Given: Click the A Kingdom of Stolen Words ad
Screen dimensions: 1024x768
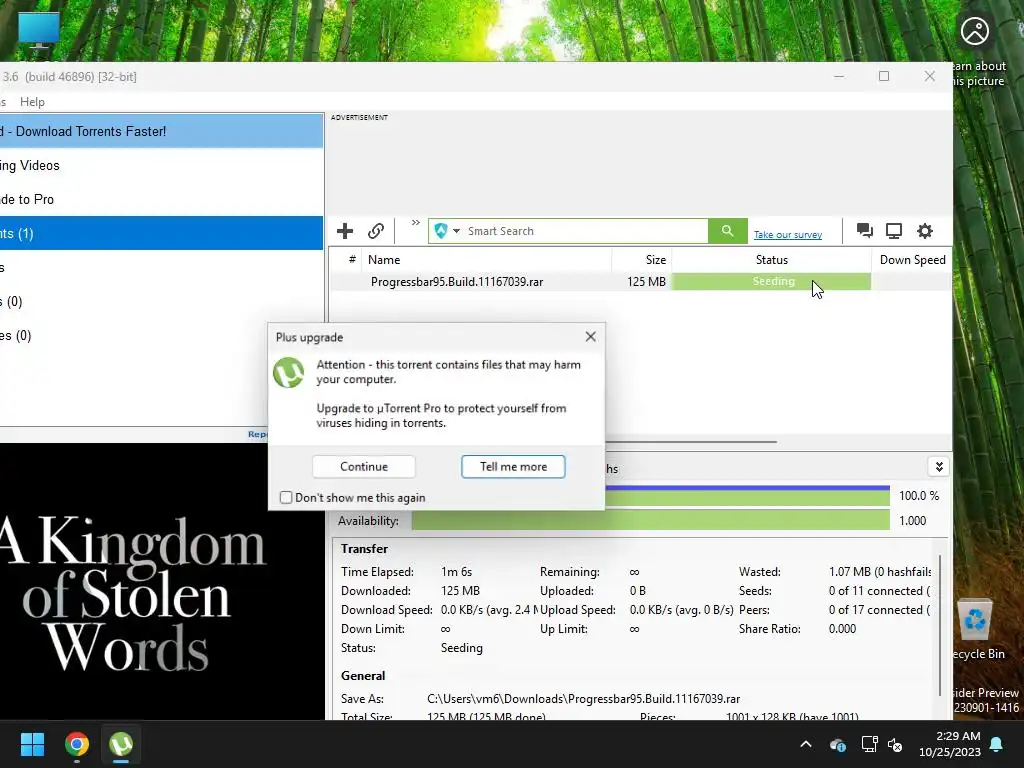Looking at the screenshot, I should tap(162, 581).
